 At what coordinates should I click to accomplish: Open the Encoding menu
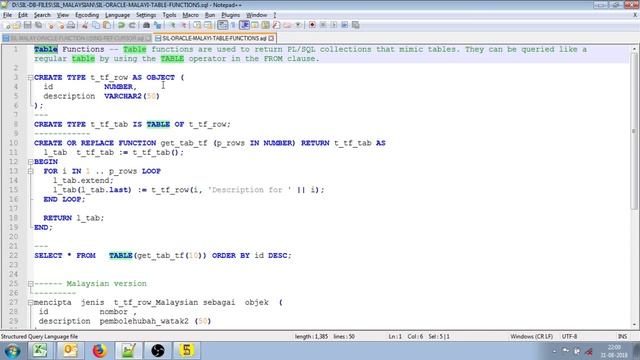(87, 15)
